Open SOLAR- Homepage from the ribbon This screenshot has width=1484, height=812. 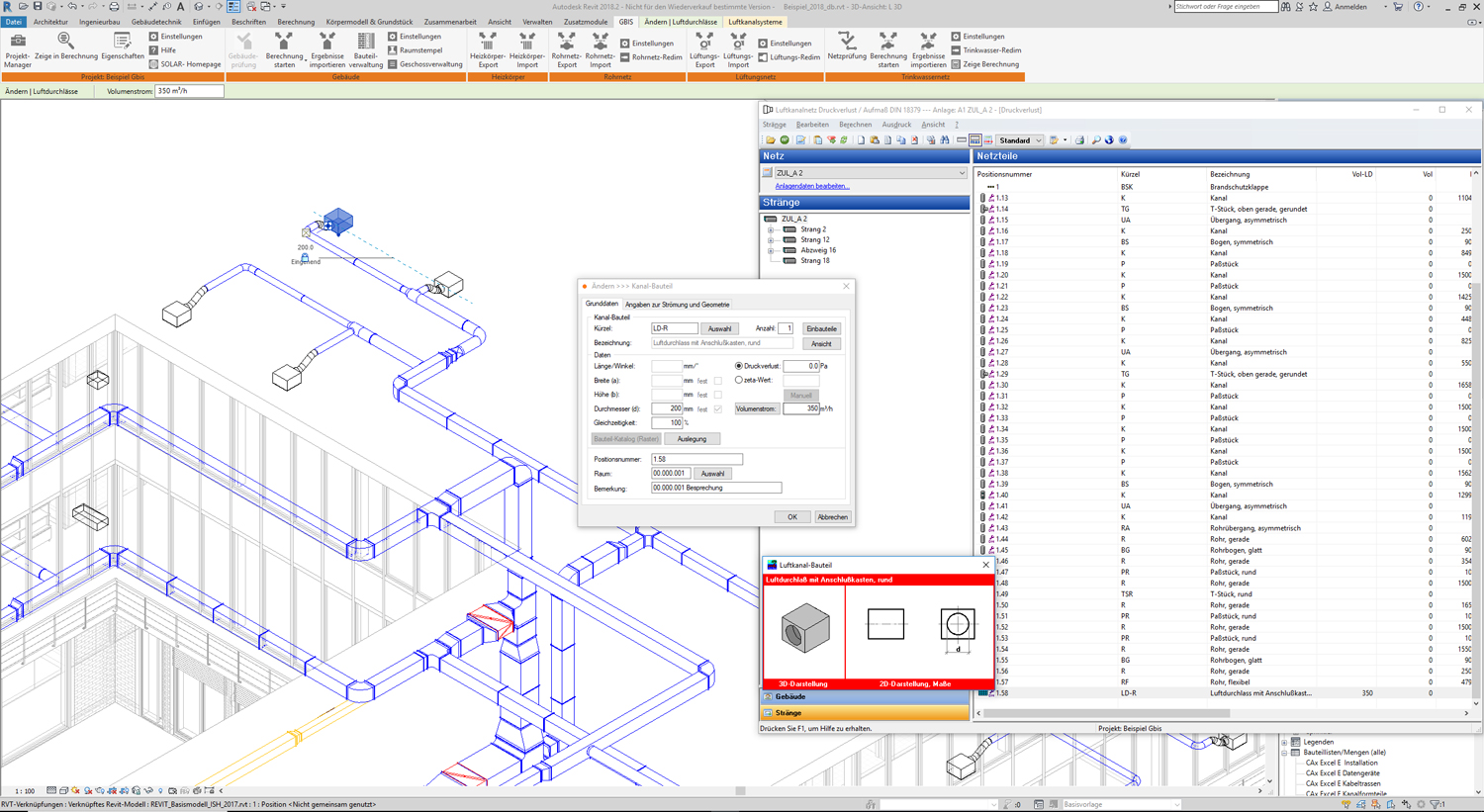coord(185,64)
